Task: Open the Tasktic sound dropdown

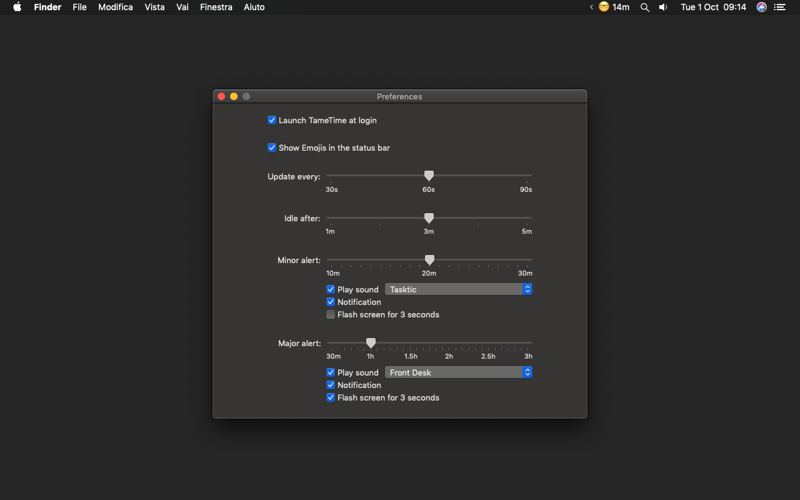Action: pos(458,289)
